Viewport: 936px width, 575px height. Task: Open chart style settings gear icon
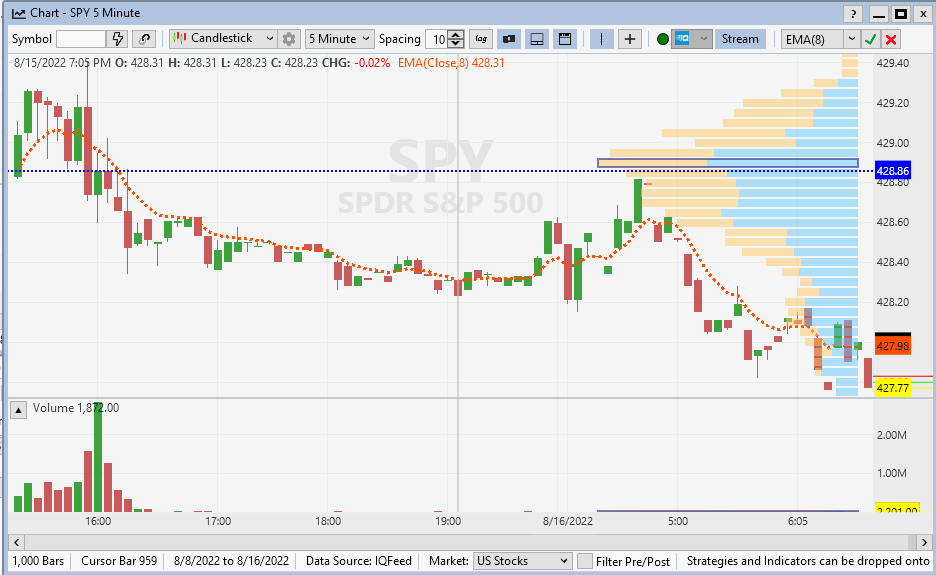(289, 39)
